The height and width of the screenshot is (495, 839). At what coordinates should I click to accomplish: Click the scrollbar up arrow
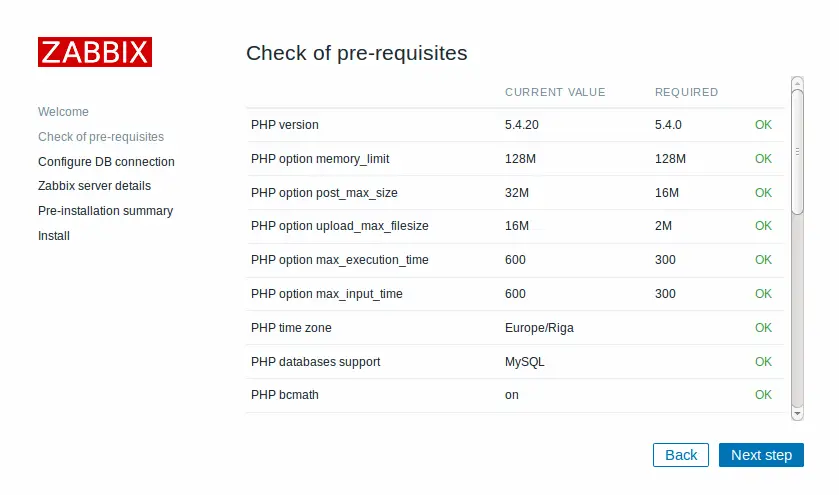pyautogui.click(x=797, y=83)
